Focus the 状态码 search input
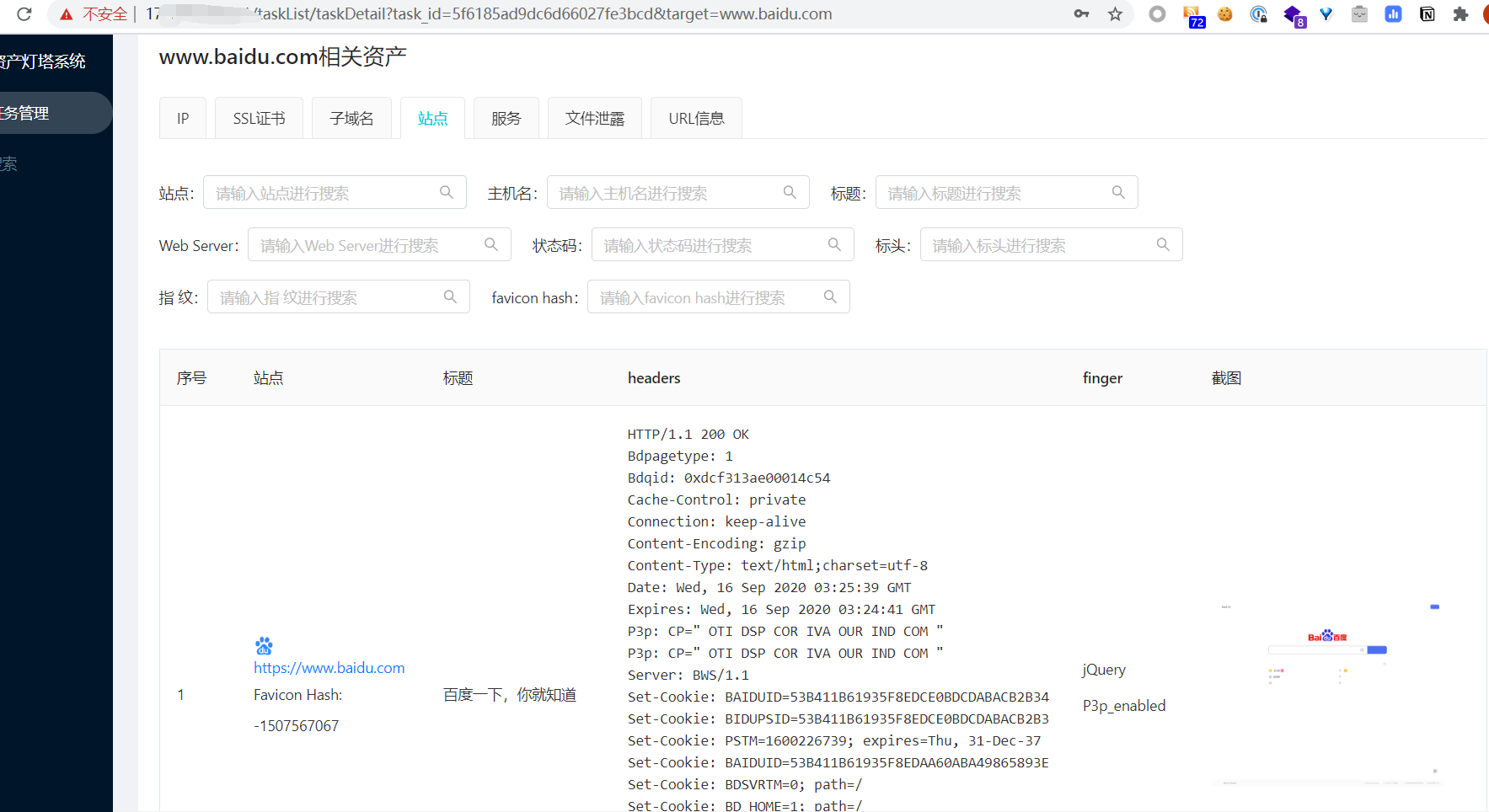 723,244
